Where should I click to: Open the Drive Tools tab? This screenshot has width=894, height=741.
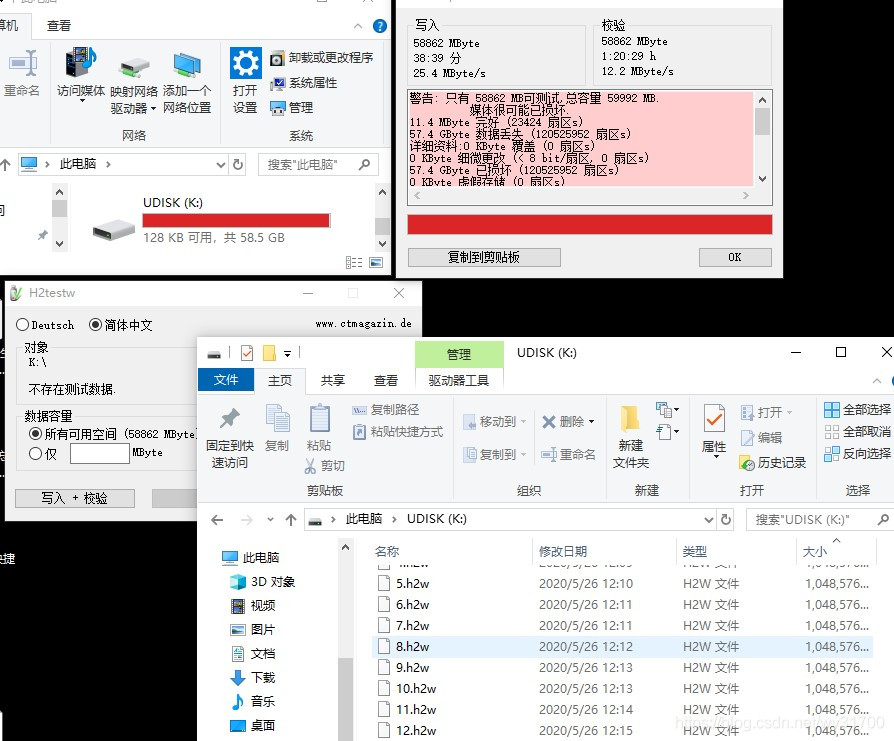click(x=459, y=380)
